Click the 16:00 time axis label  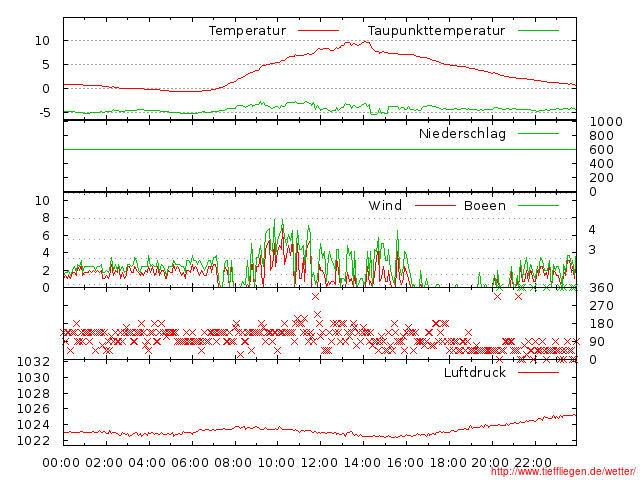[405, 463]
